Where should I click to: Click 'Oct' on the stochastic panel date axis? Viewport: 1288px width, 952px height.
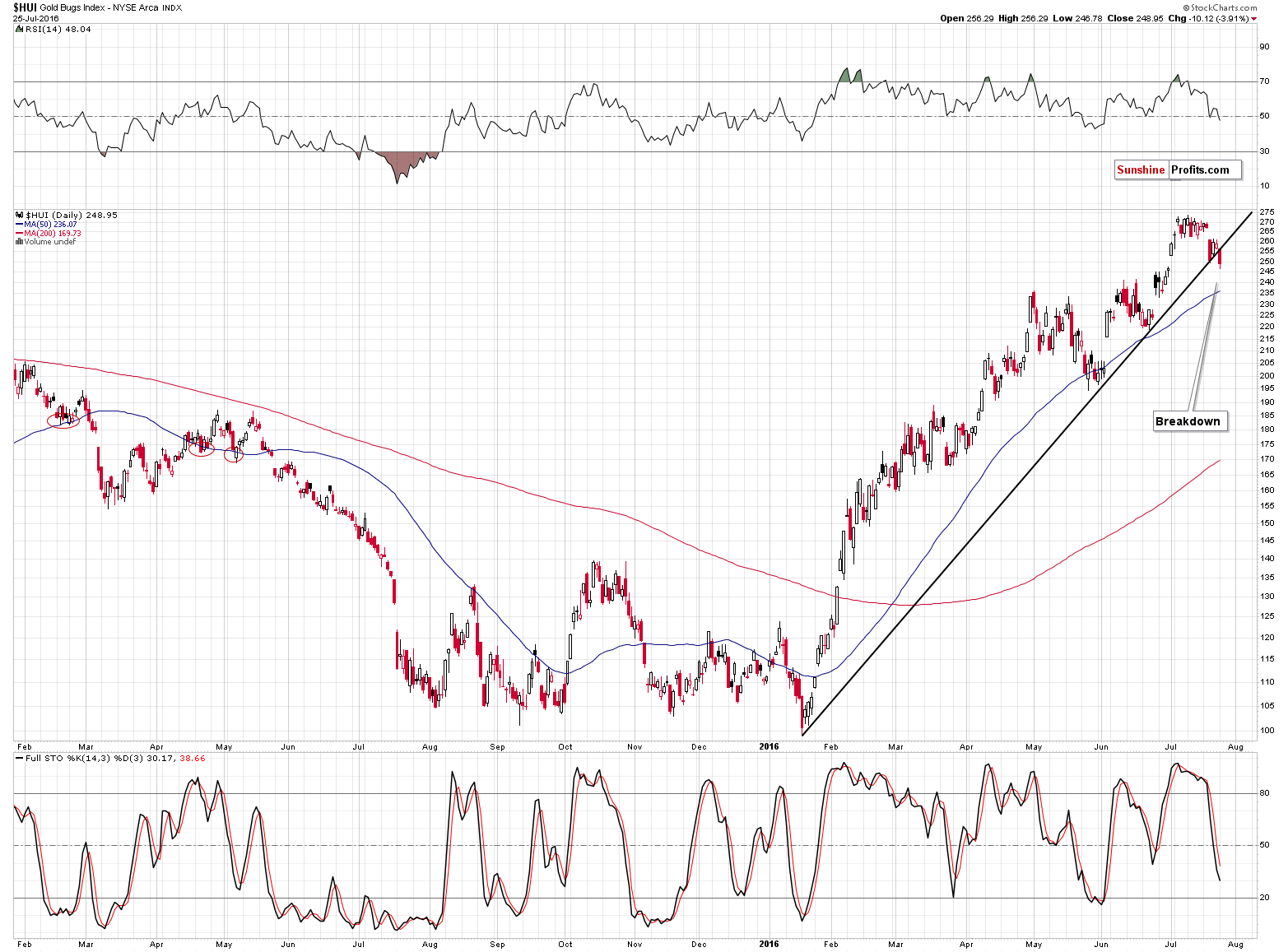565,945
